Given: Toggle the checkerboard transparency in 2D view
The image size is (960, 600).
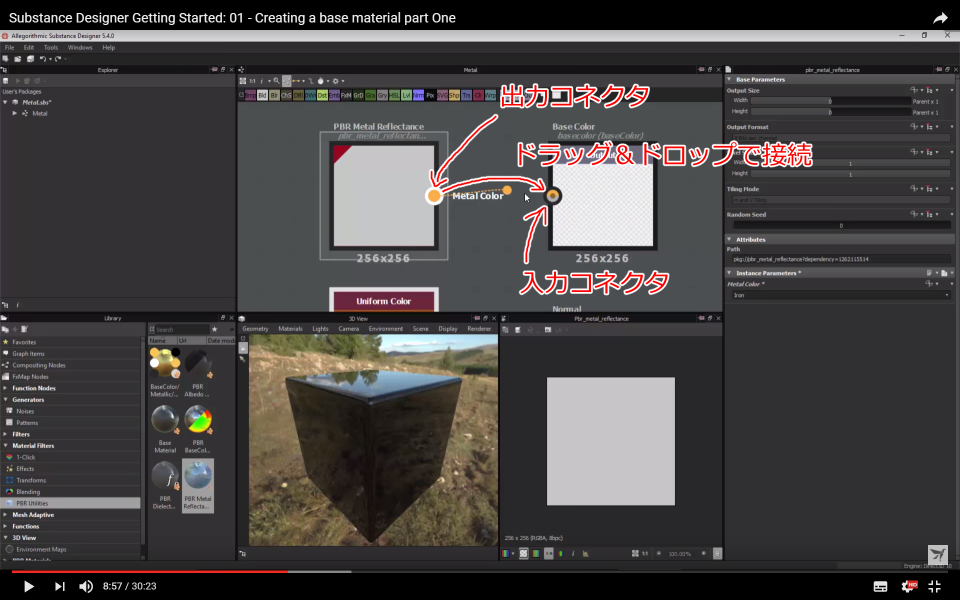Looking at the screenshot, I should (523, 553).
